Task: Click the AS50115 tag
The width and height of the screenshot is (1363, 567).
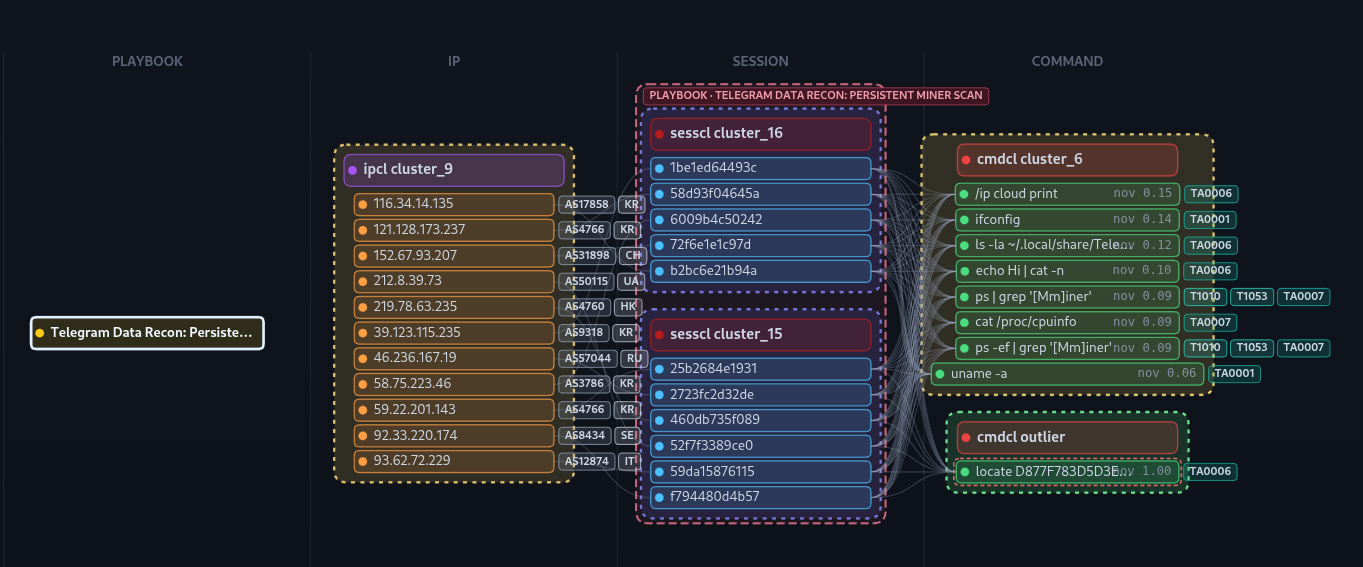Action: (x=586, y=281)
